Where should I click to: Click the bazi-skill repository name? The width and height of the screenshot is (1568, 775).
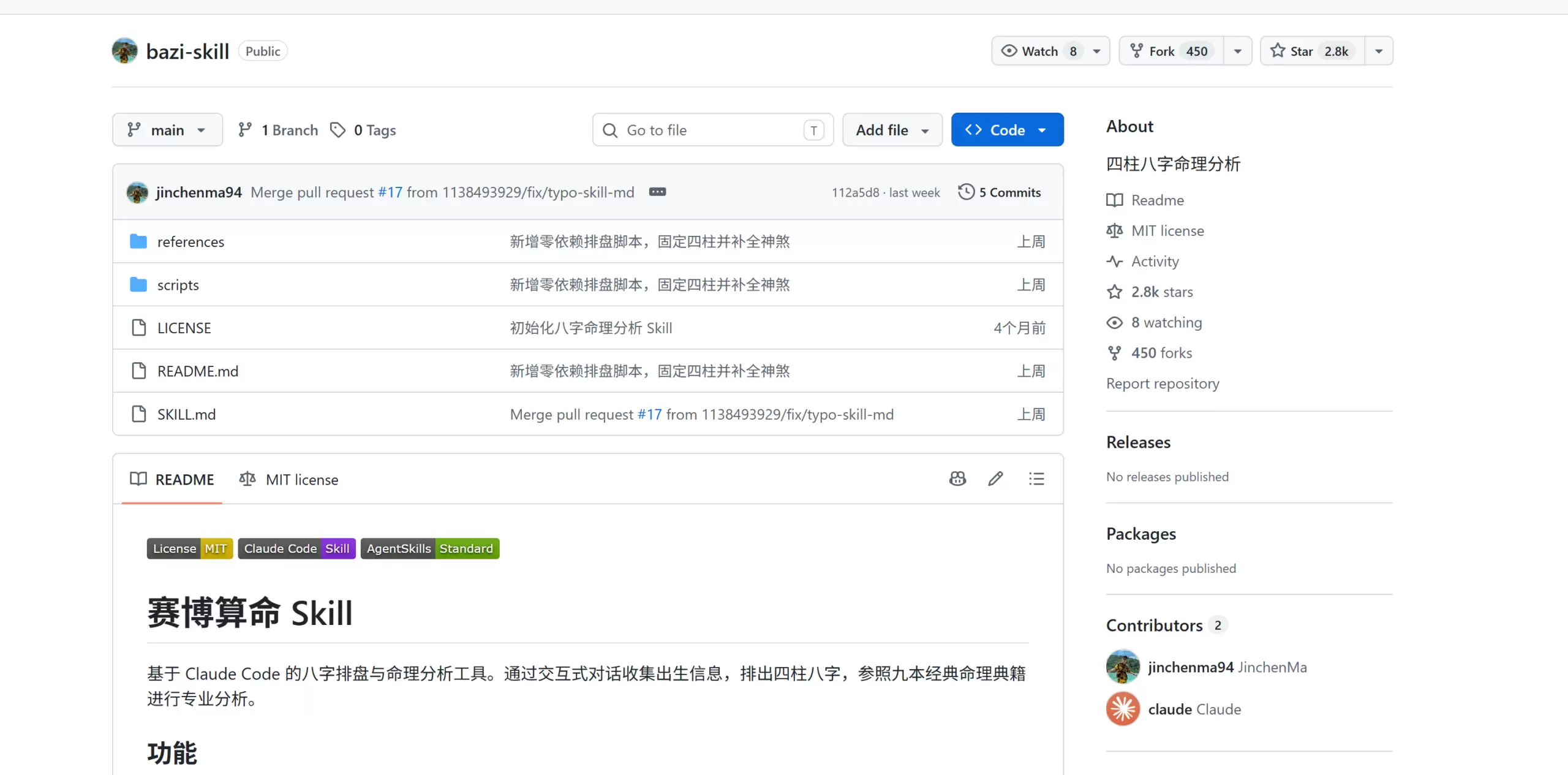[187, 51]
